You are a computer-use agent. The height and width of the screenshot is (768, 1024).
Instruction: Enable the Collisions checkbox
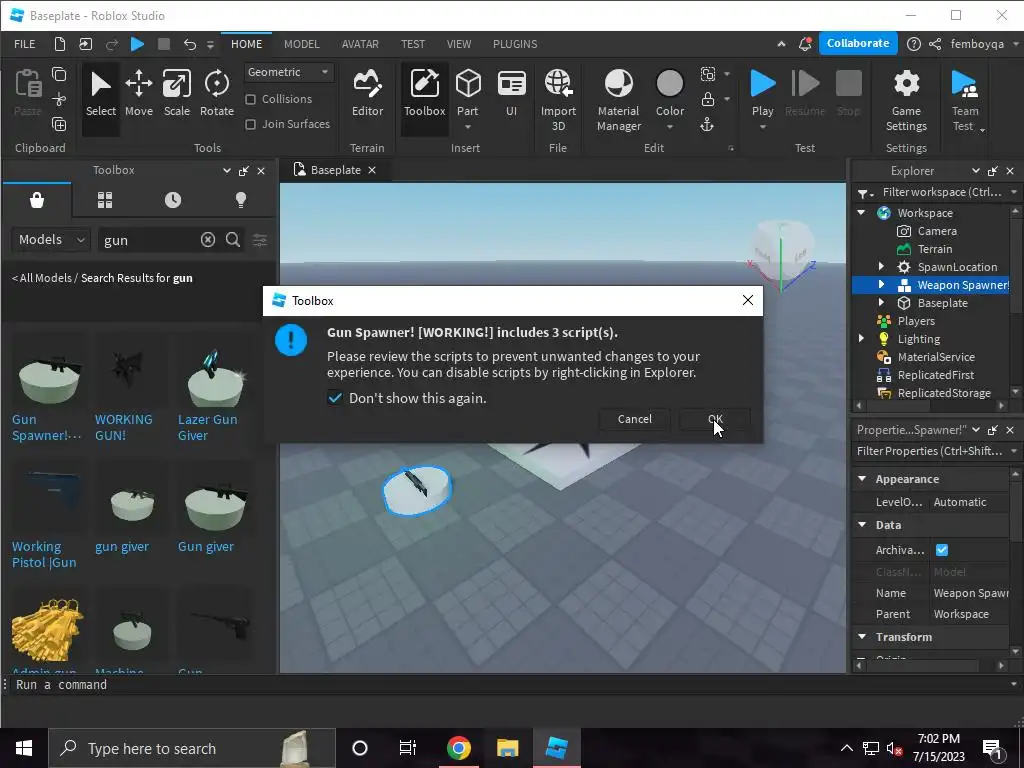[x=250, y=99]
